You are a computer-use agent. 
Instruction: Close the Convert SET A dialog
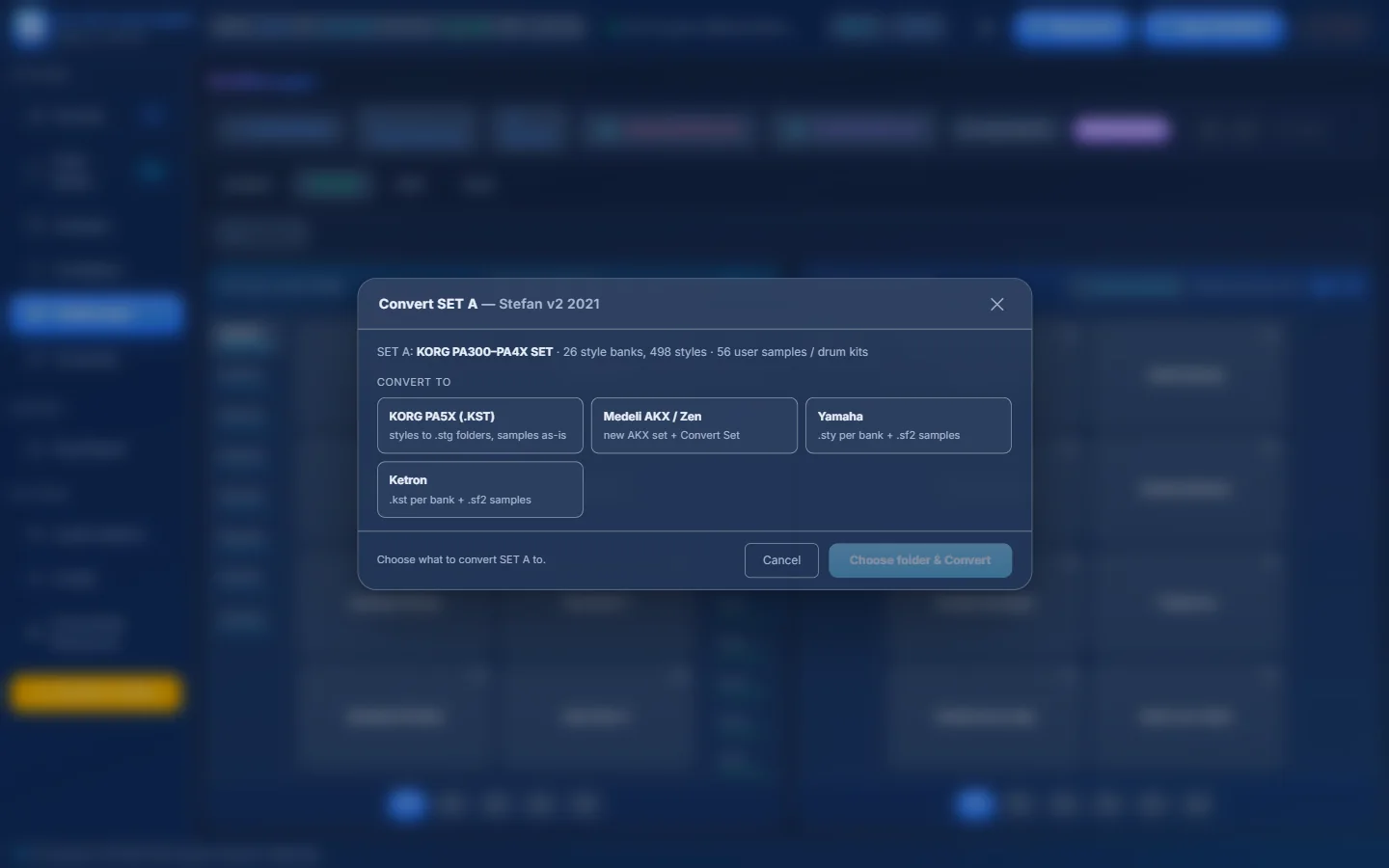point(996,305)
